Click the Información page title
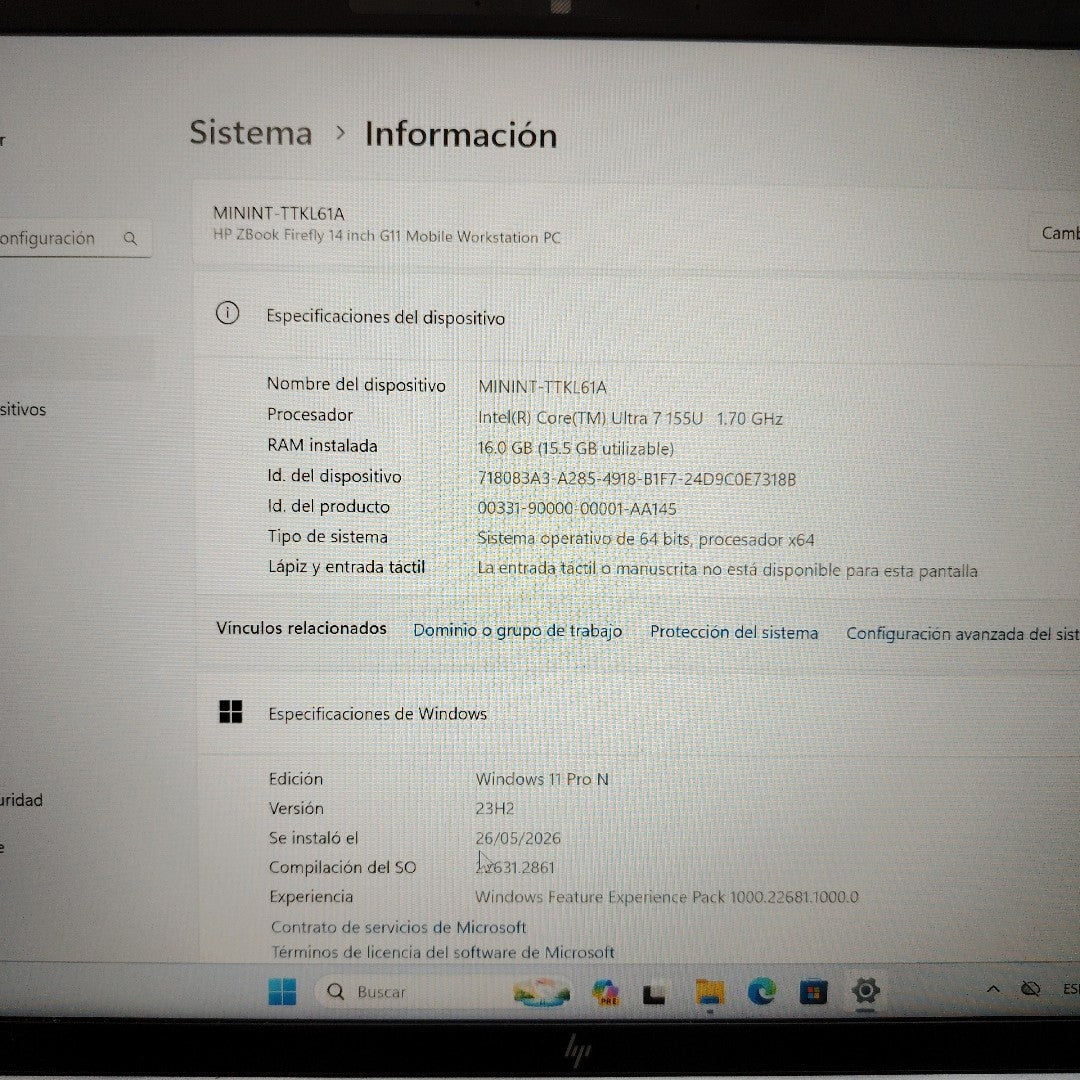This screenshot has width=1080, height=1080. pyautogui.click(x=461, y=134)
